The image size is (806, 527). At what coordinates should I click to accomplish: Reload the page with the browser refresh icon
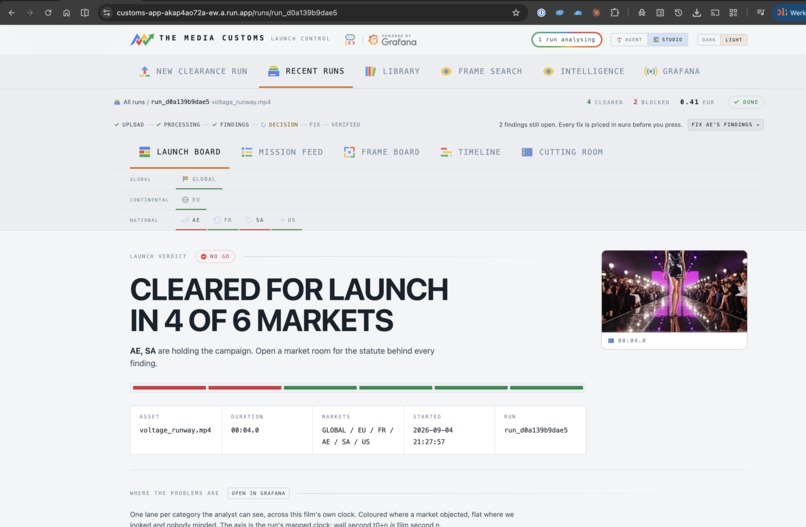coord(48,12)
